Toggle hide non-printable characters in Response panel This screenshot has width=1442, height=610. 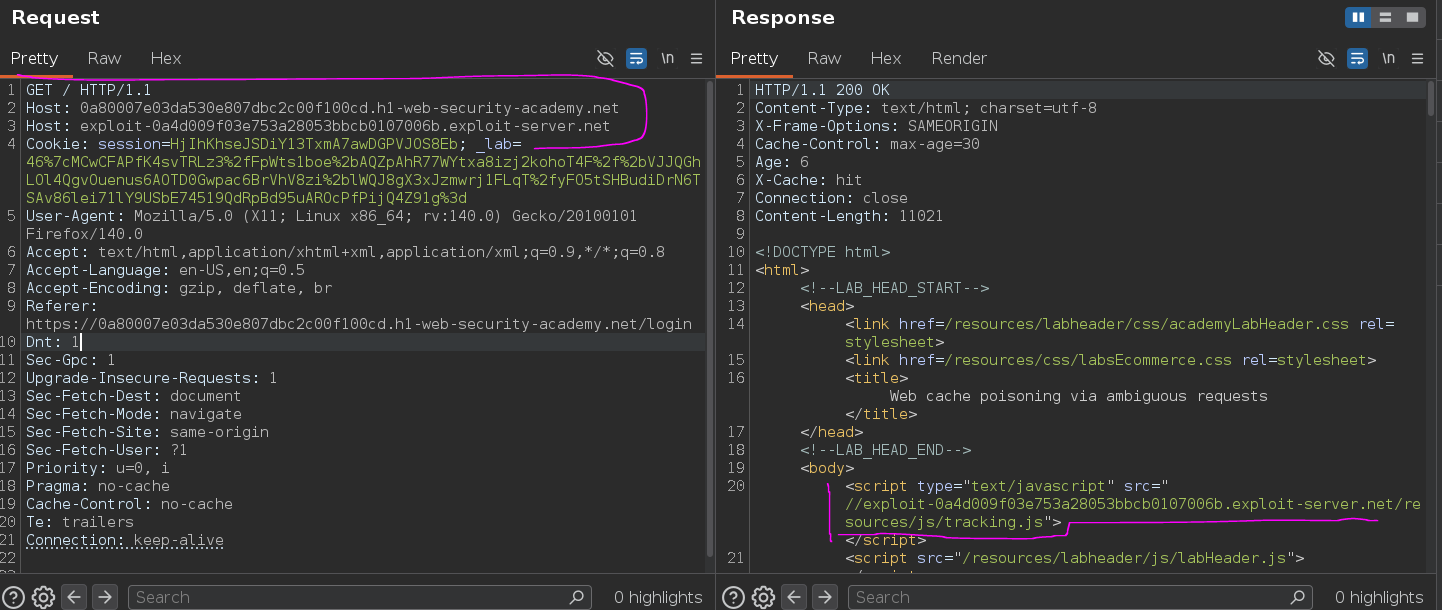coord(1326,58)
